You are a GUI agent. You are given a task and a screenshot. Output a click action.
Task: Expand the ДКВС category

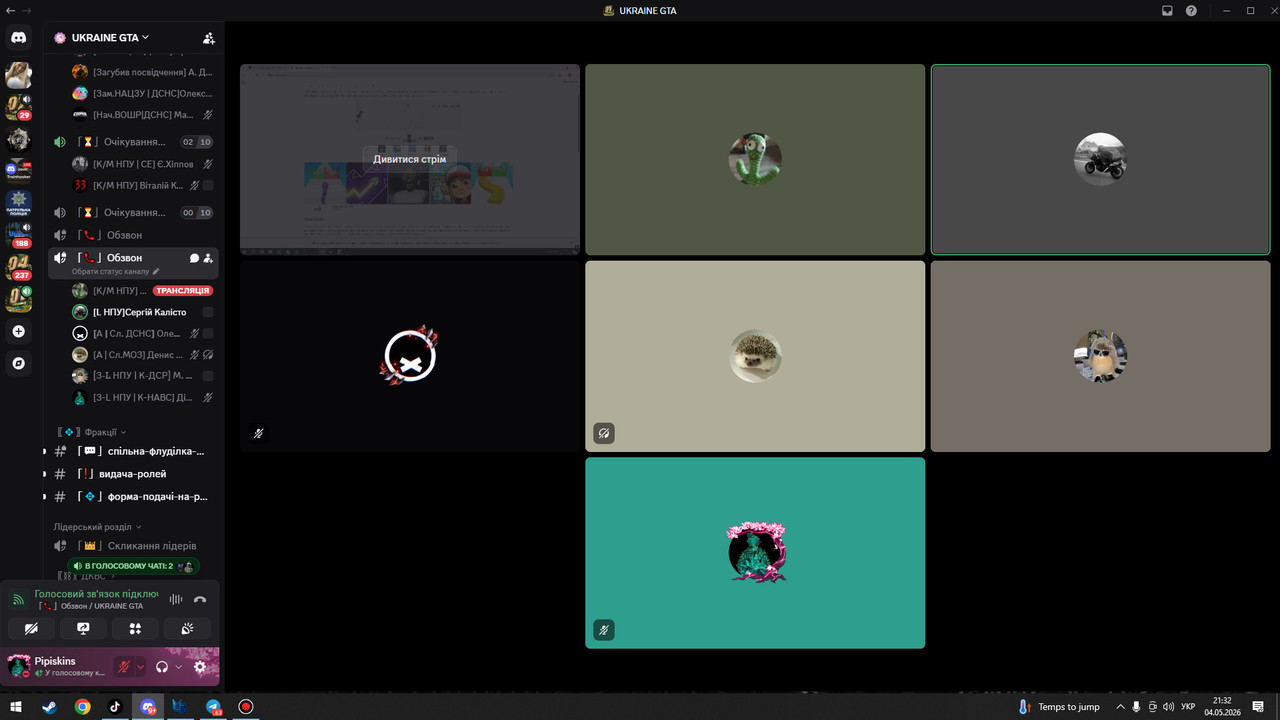85,576
